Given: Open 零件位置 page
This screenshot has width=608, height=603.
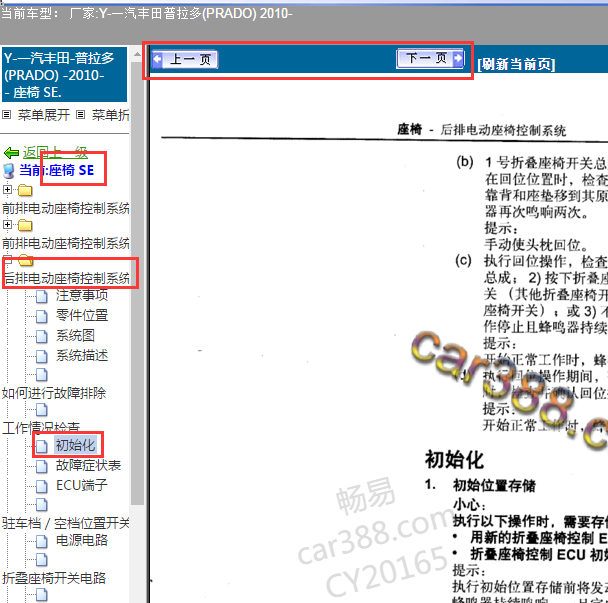Looking at the screenshot, I should pos(82,315).
